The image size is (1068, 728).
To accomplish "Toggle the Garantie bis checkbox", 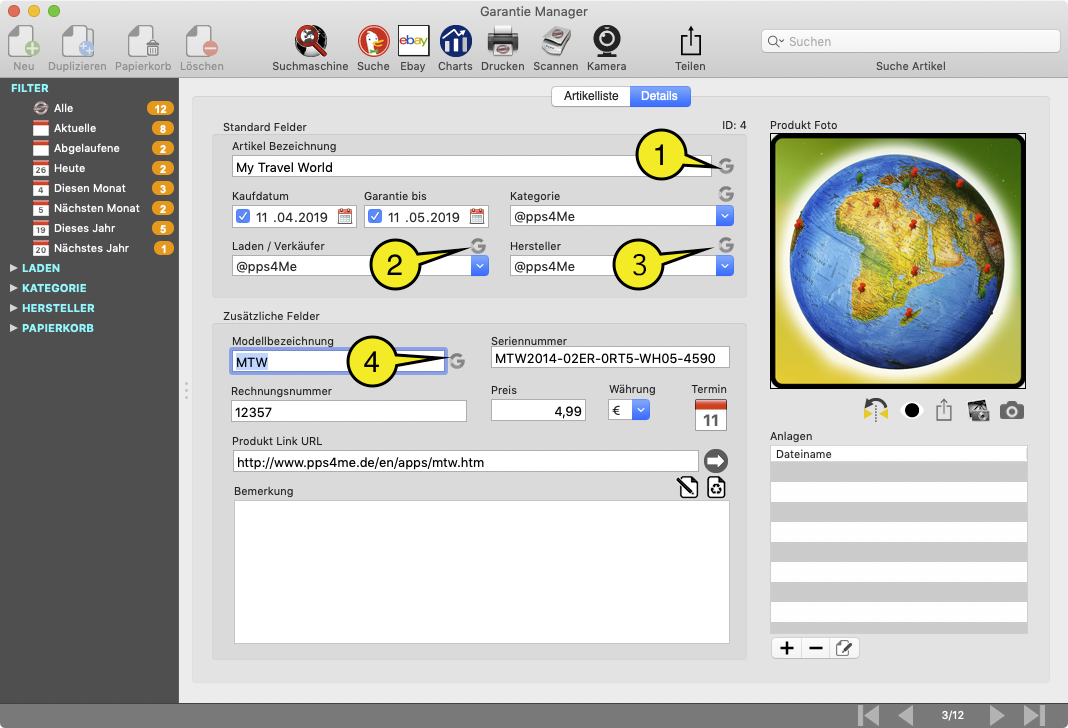I will pyautogui.click(x=375, y=217).
